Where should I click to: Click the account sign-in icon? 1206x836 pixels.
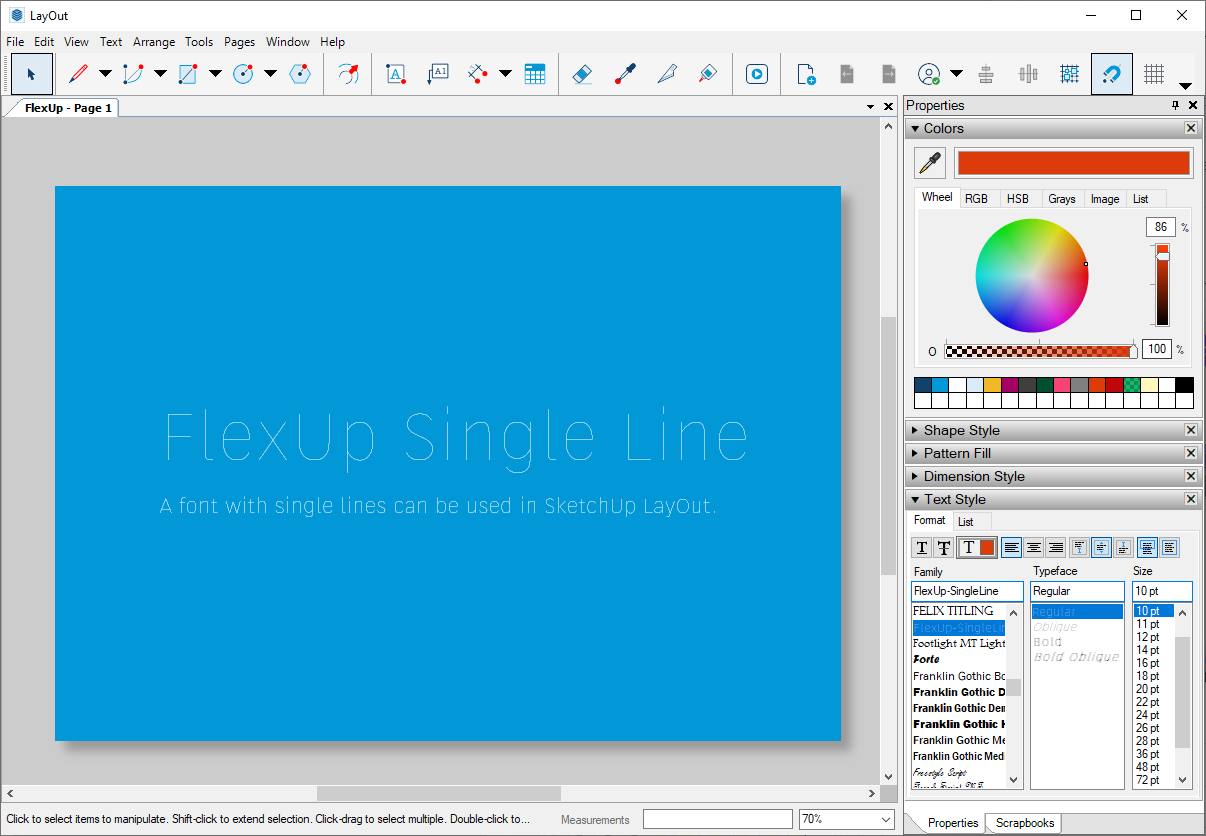[929, 74]
